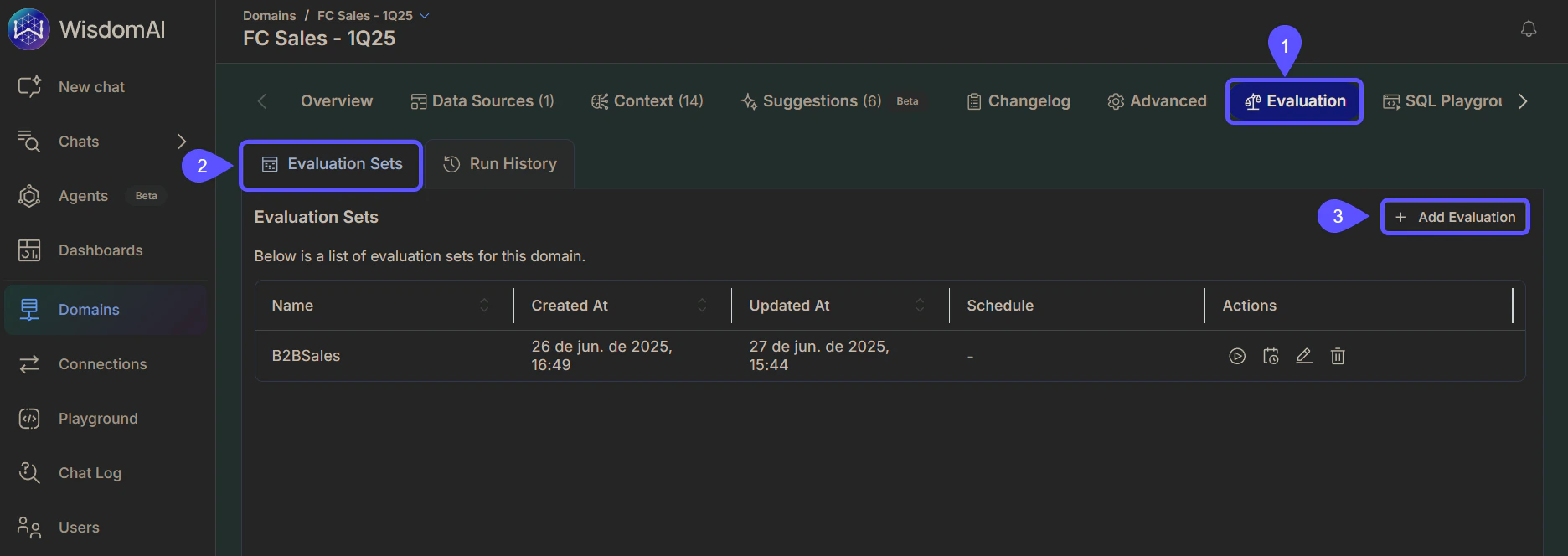Click the B2BSales name cell
Viewport: 1568px width, 556px height.
(306, 356)
